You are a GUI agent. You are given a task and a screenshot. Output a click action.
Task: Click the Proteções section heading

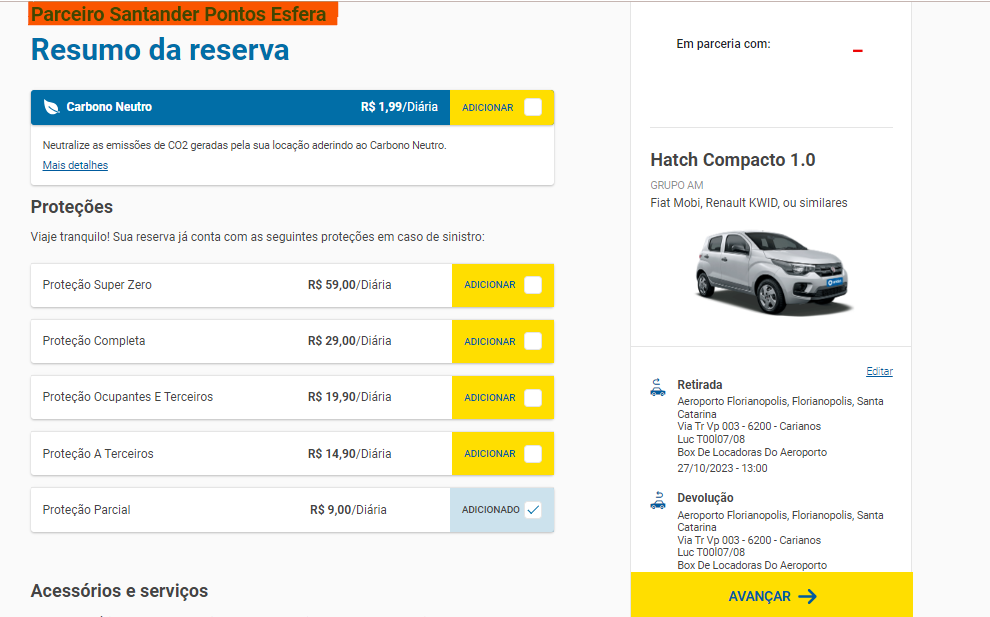[72, 207]
